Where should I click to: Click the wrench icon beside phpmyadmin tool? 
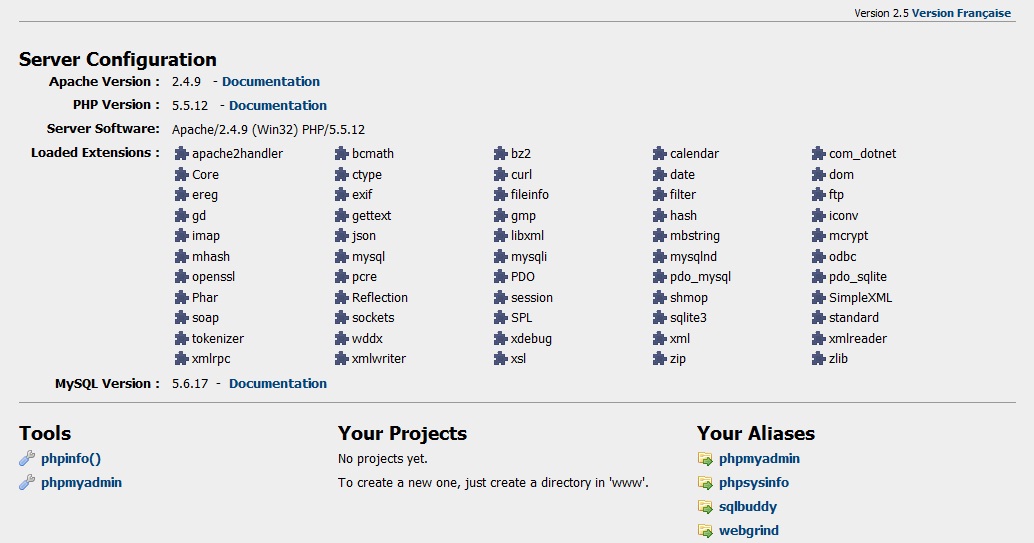27,483
